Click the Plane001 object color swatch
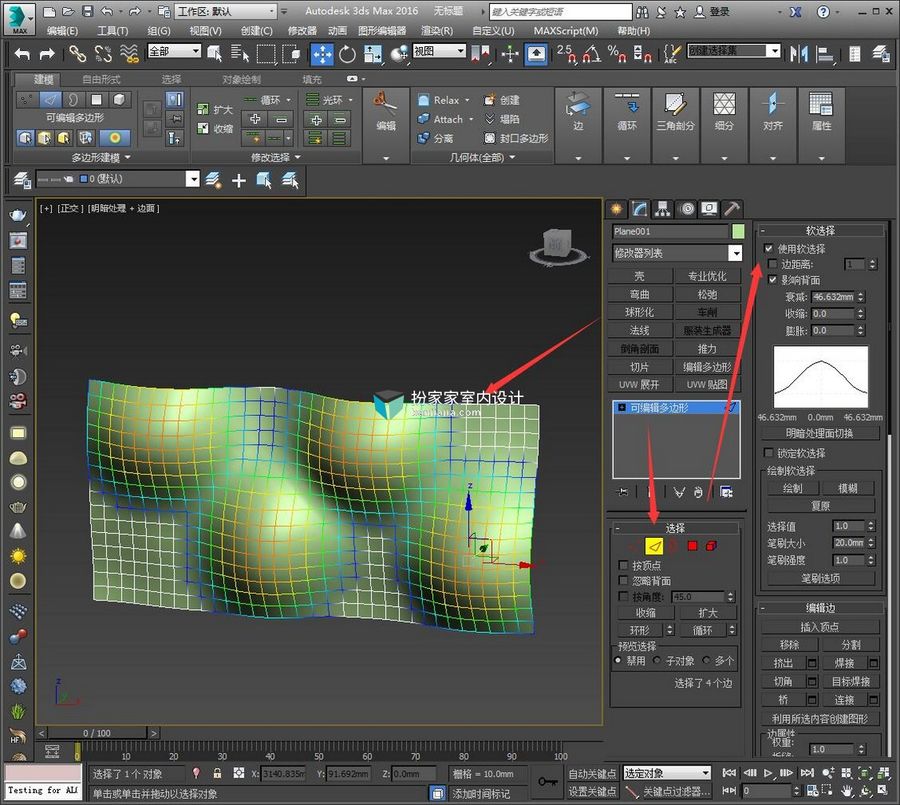 coord(738,231)
